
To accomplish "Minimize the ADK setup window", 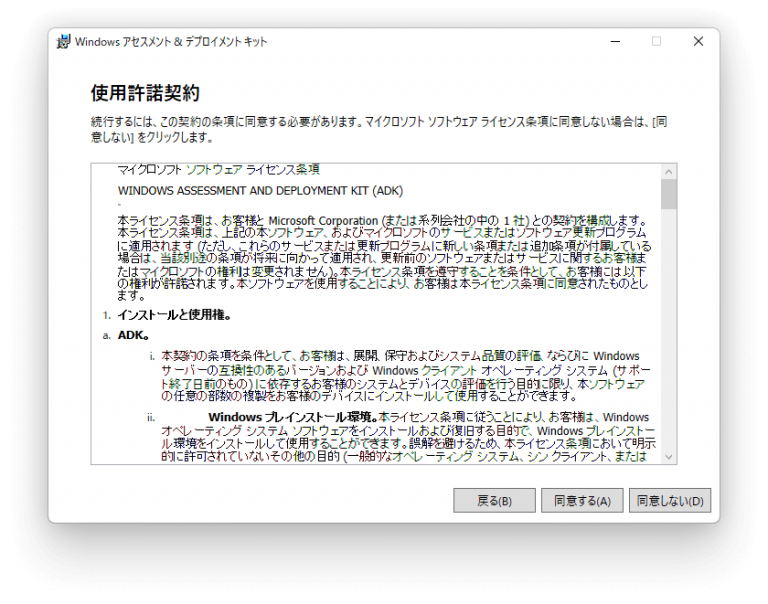I will (615, 42).
